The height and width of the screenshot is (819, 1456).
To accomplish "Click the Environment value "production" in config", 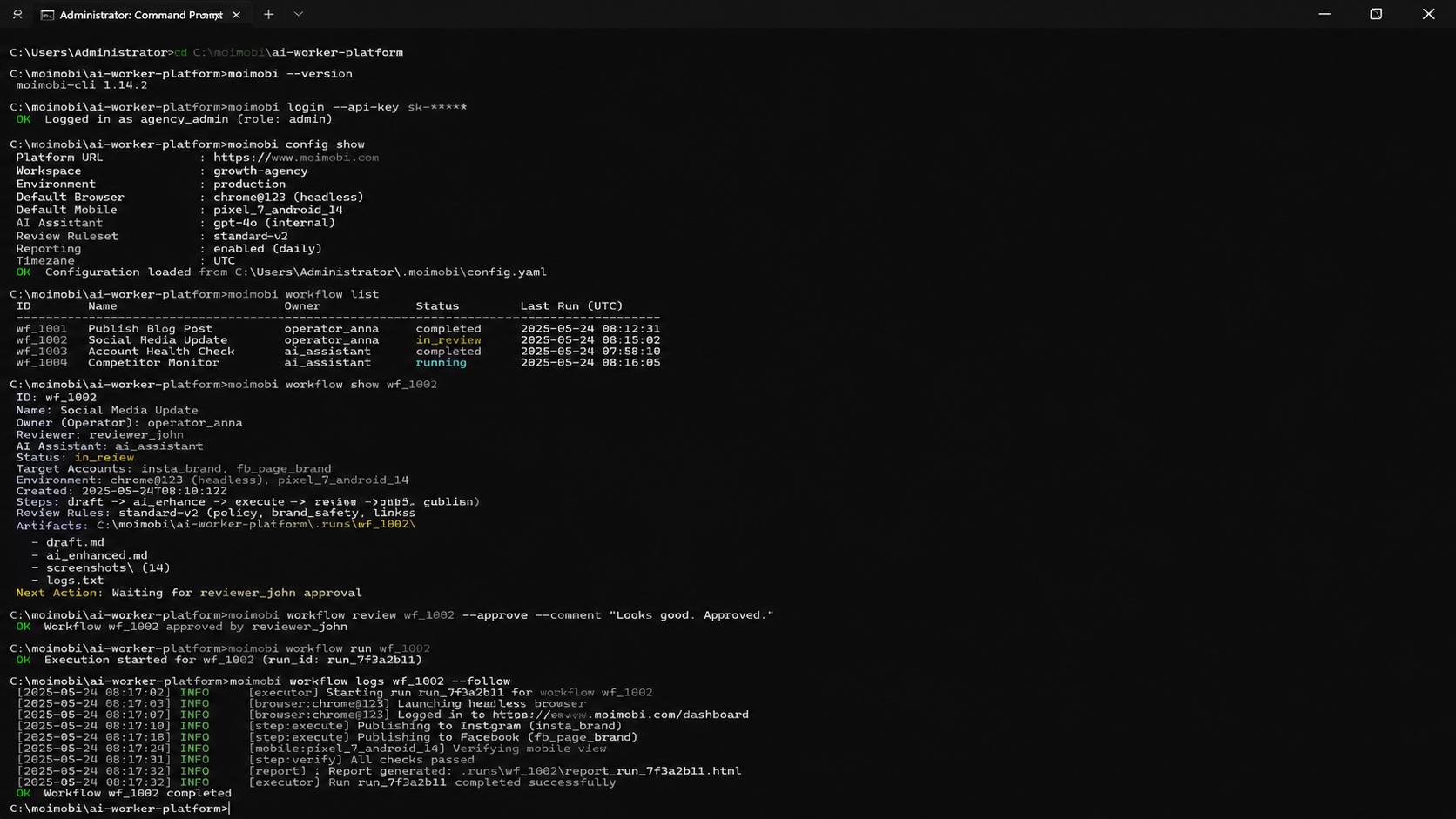I will point(249,184).
